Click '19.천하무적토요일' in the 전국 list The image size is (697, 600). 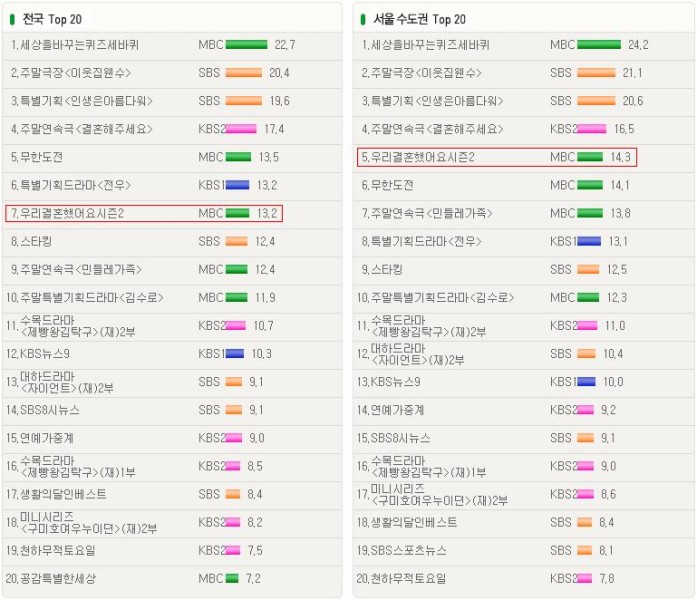pos(51,551)
